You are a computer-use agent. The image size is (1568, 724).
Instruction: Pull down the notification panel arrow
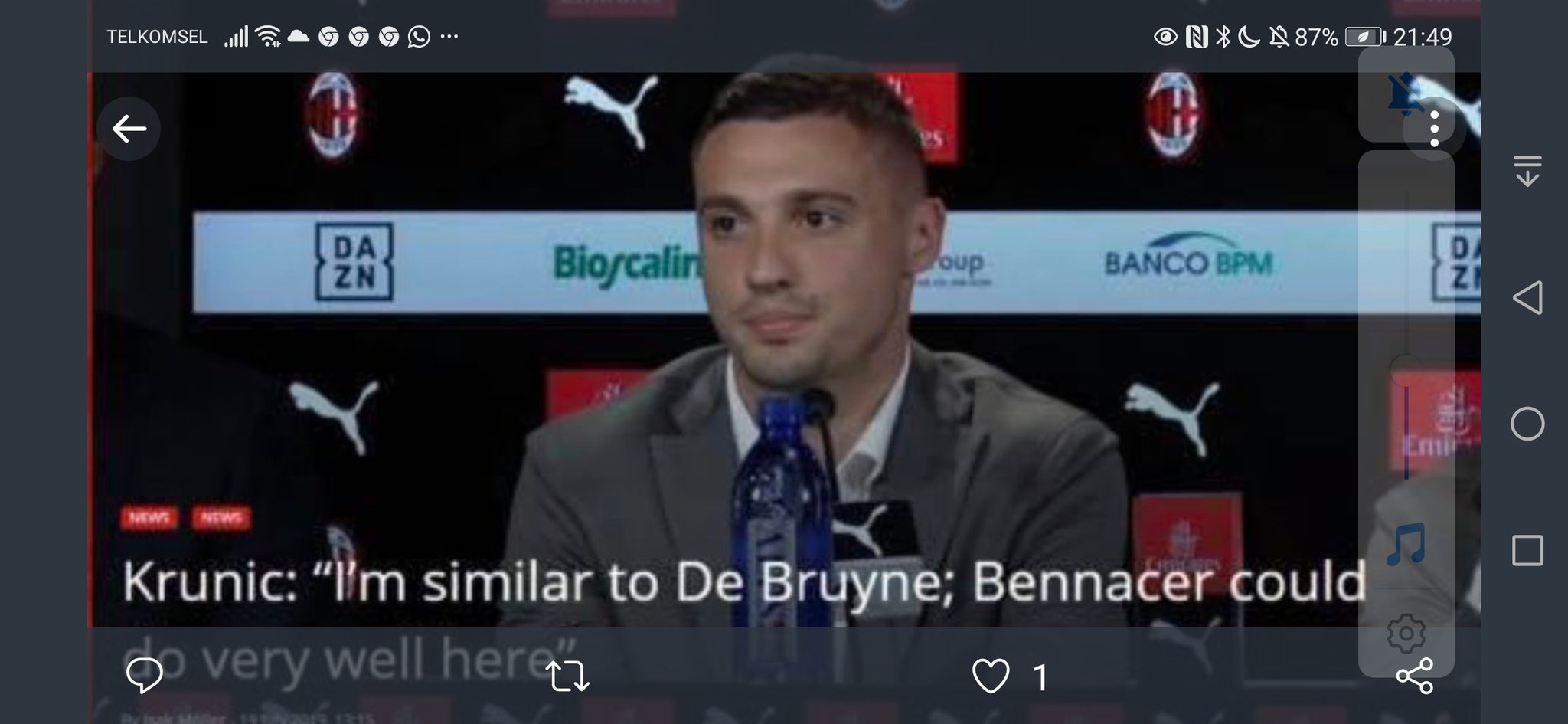click(x=1527, y=170)
